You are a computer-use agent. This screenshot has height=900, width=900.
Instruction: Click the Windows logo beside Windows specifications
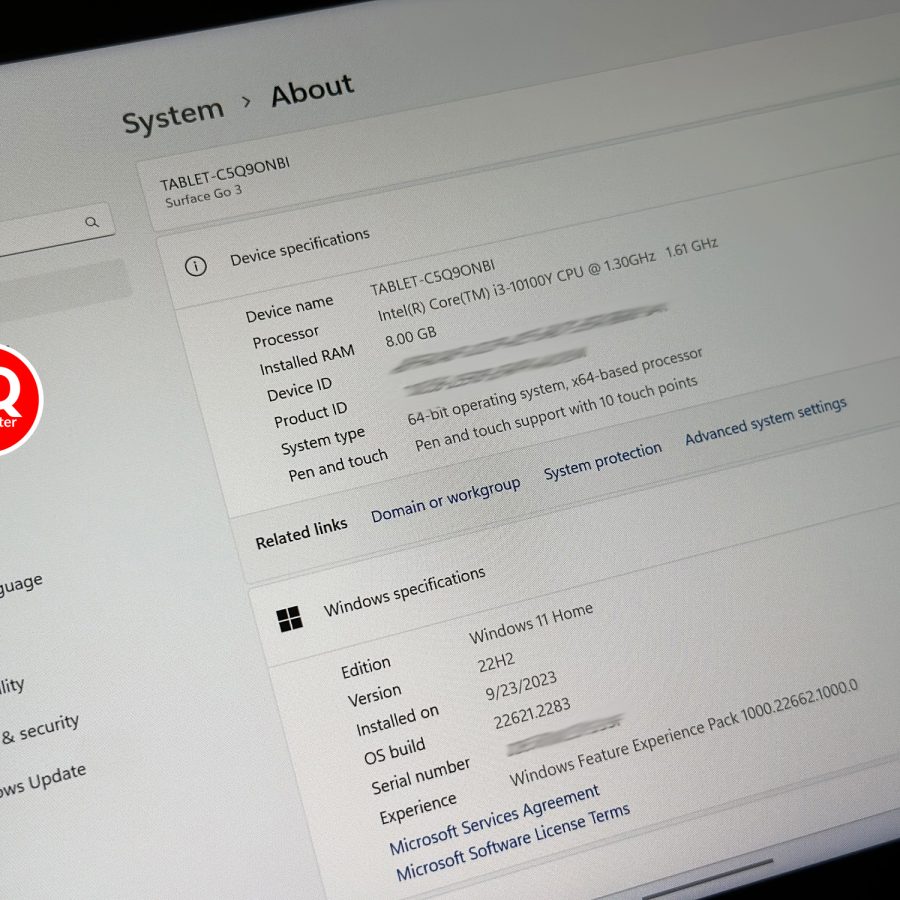290,619
